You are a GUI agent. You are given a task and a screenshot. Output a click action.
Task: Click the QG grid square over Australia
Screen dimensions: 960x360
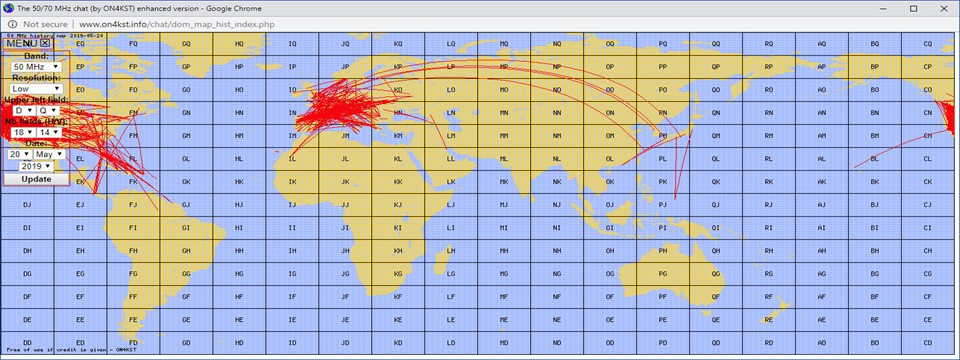pyautogui.click(x=716, y=274)
